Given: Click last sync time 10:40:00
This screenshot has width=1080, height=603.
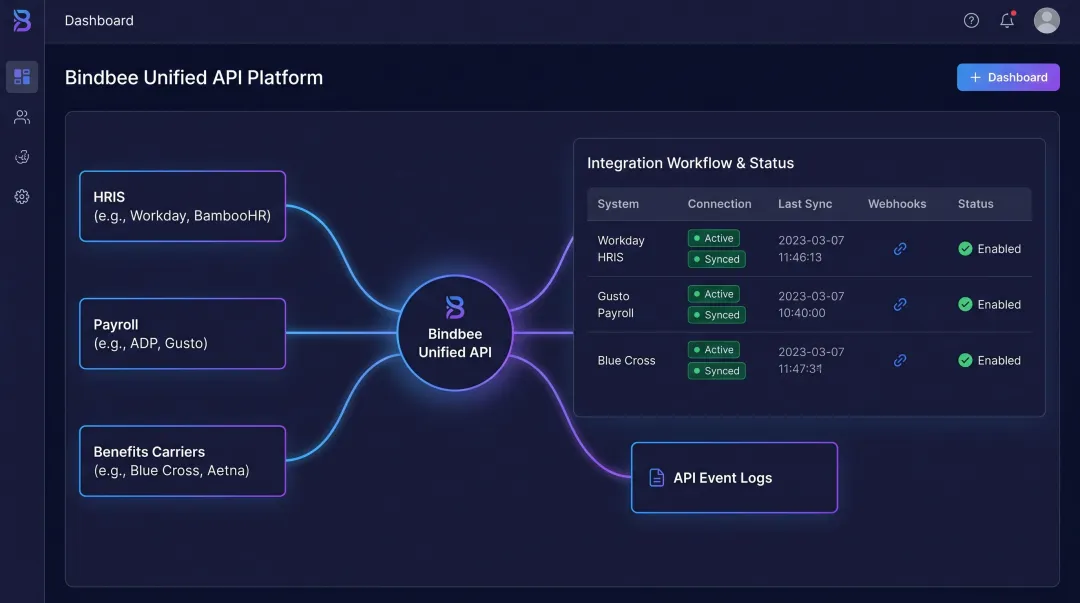Looking at the screenshot, I should [x=802, y=313].
